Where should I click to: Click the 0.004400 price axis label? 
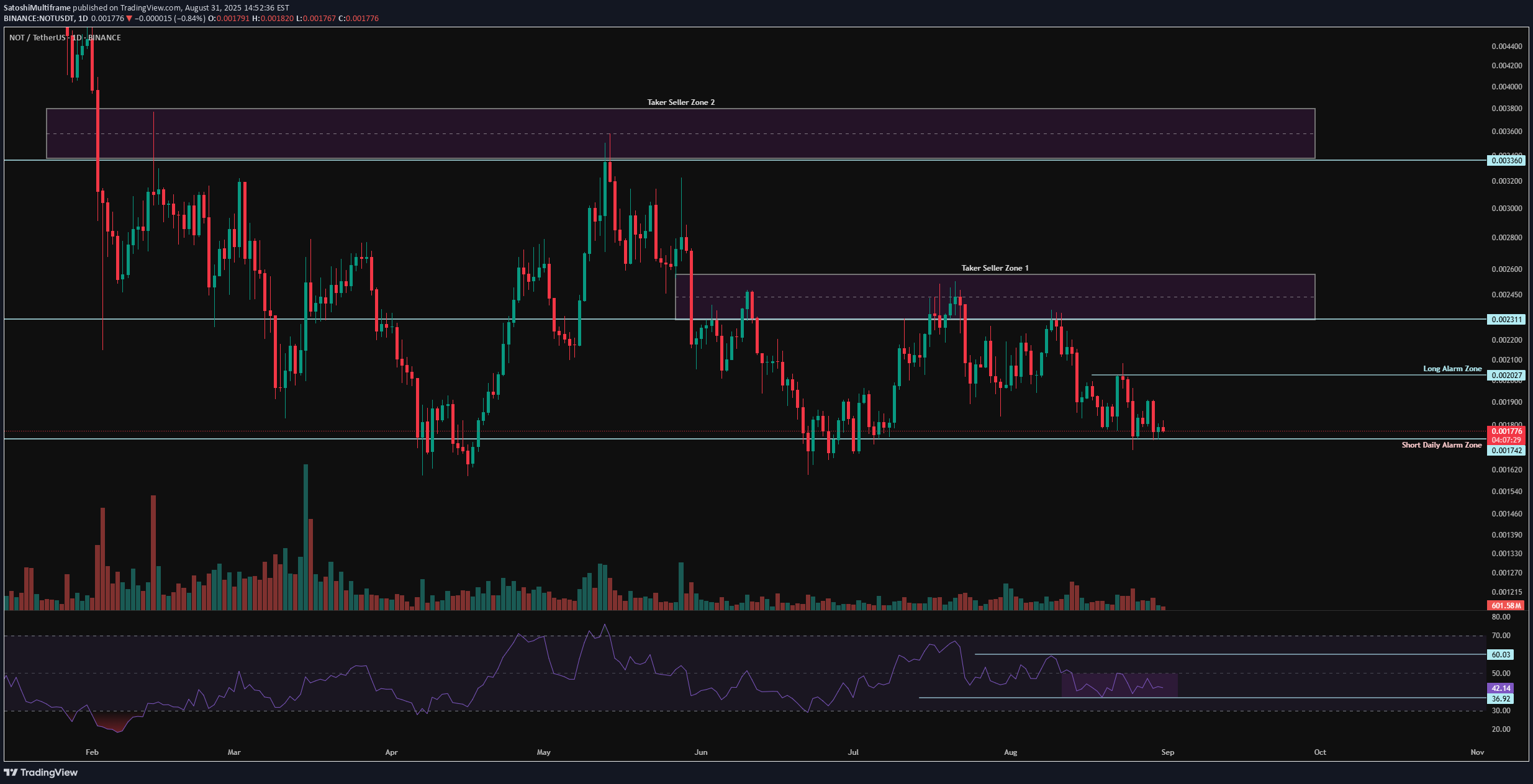click(x=1507, y=47)
